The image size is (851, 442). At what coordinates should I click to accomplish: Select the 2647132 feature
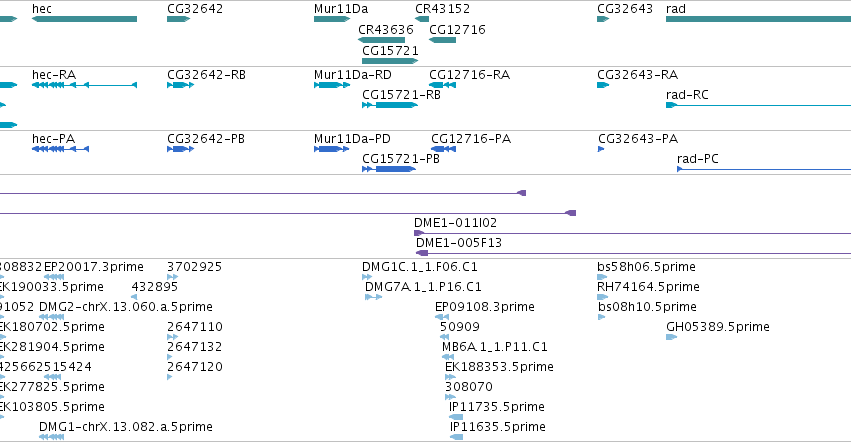click(x=170, y=357)
